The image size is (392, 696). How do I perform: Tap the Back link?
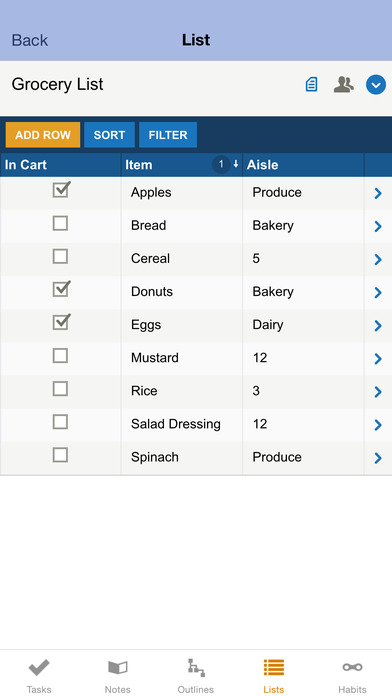pos(29,40)
